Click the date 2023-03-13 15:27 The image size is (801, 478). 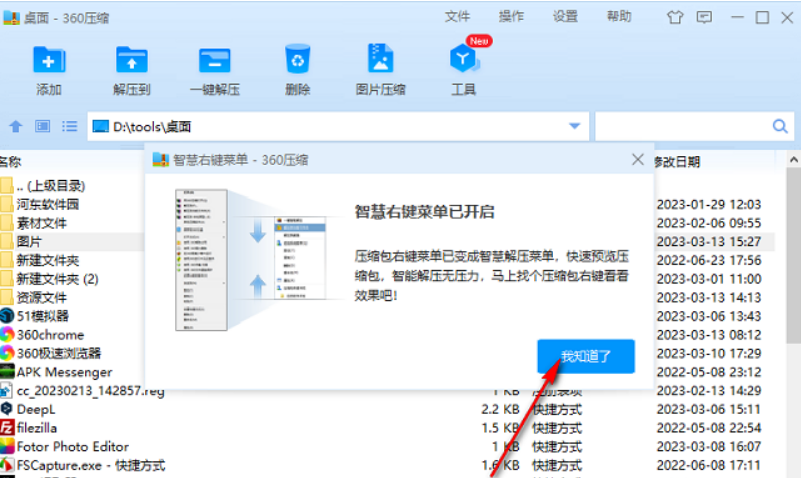(x=709, y=242)
